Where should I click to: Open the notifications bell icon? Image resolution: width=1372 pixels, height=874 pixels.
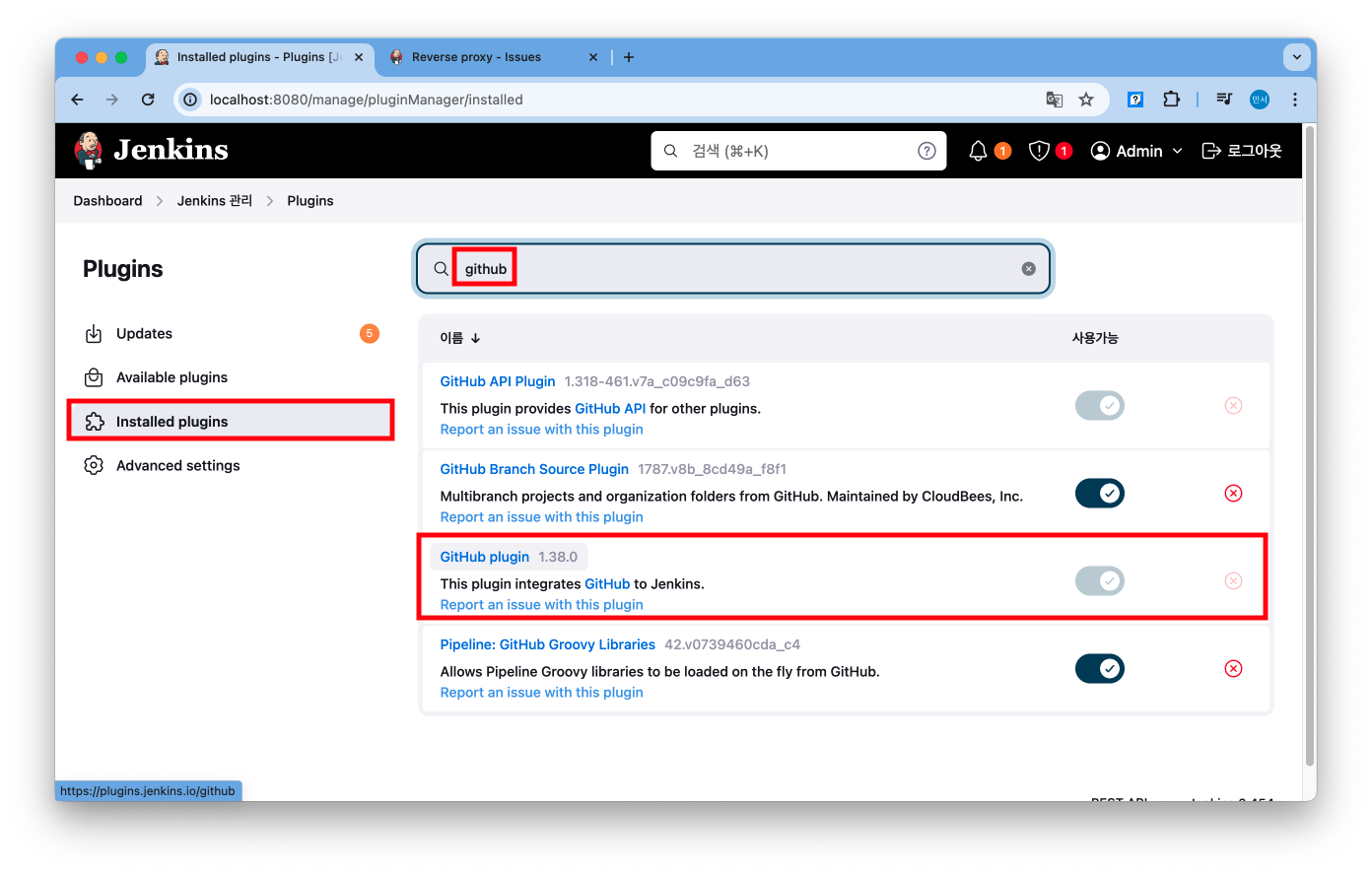click(x=978, y=151)
